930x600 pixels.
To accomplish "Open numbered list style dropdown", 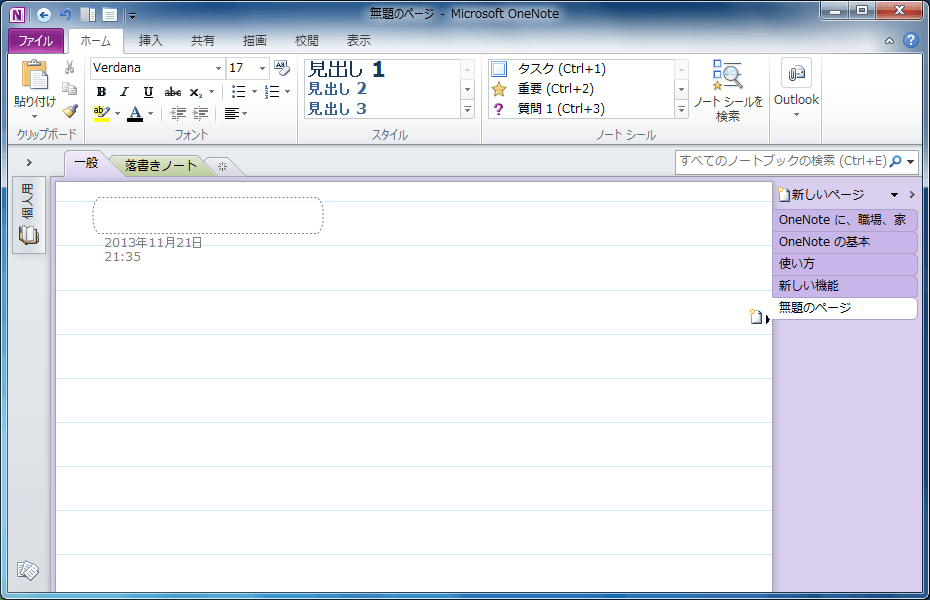I will click(288, 92).
